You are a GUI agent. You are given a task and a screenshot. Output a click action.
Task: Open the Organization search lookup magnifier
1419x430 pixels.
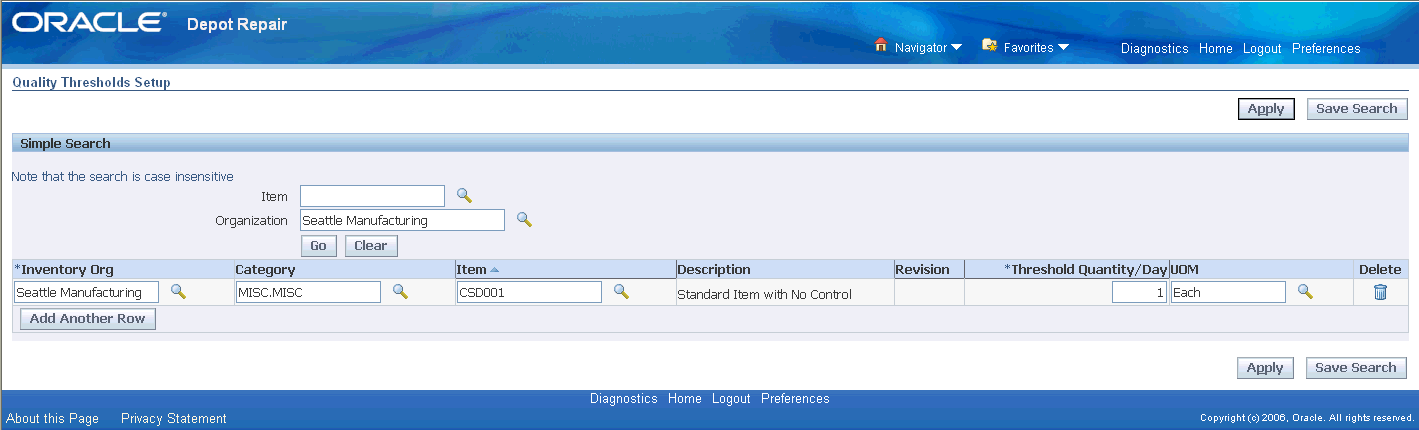click(524, 220)
